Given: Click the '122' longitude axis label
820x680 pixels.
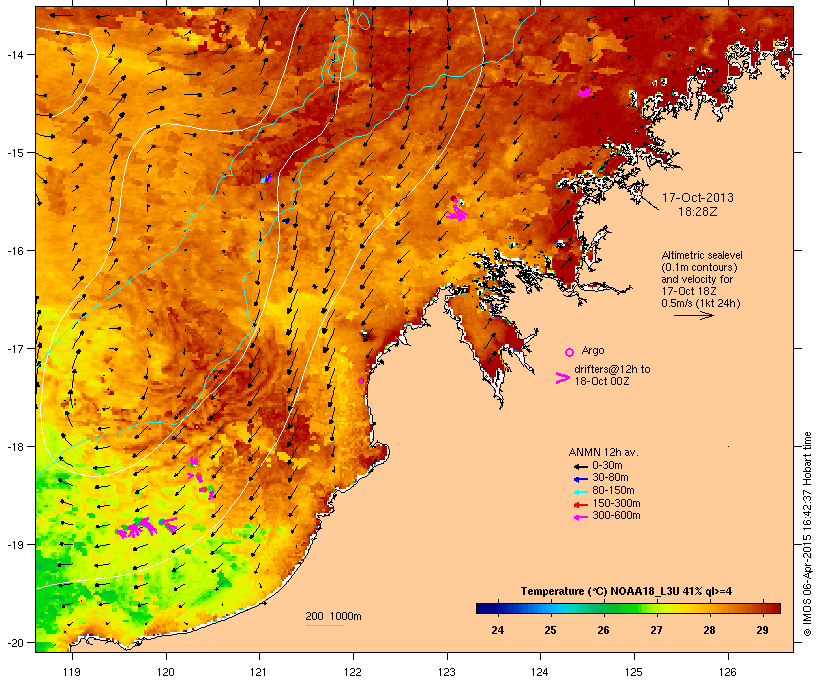Looking at the screenshot, I should 353,672.
